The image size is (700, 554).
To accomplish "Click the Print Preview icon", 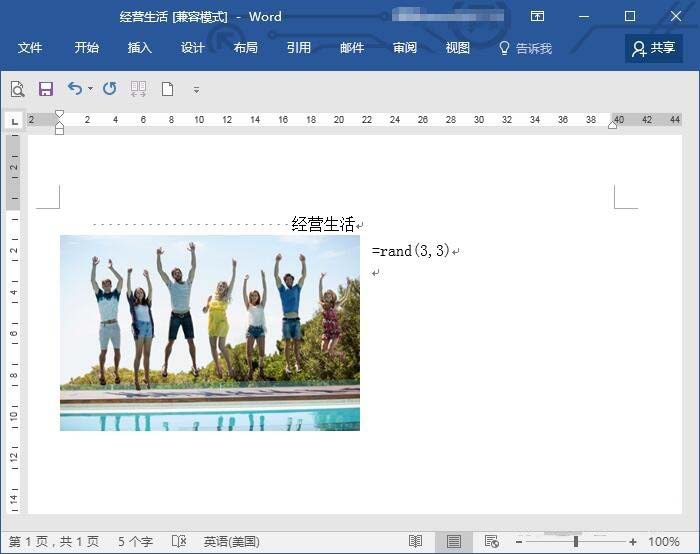I will [17, 89].
